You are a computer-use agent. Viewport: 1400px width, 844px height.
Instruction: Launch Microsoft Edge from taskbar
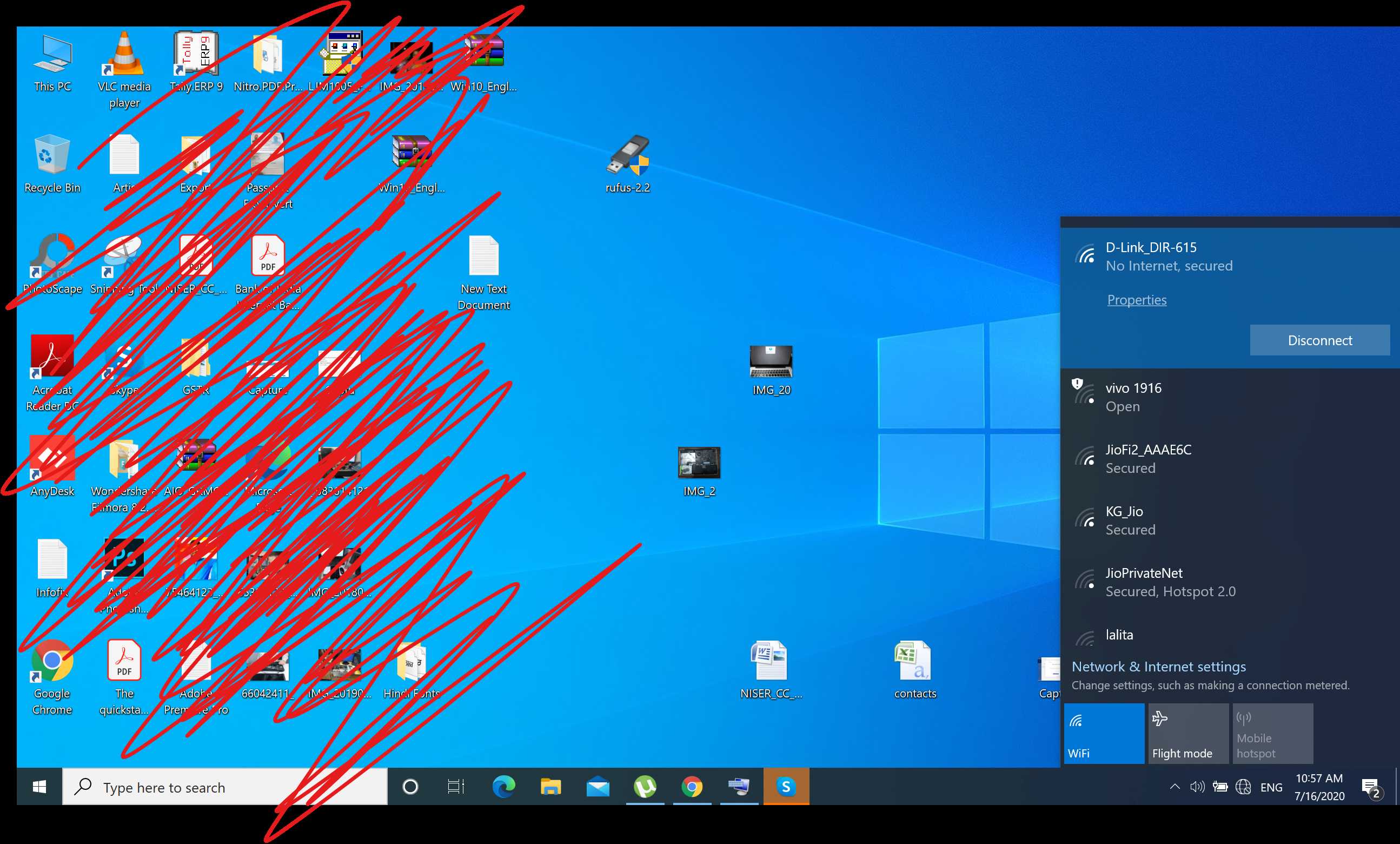coord(503,787)
